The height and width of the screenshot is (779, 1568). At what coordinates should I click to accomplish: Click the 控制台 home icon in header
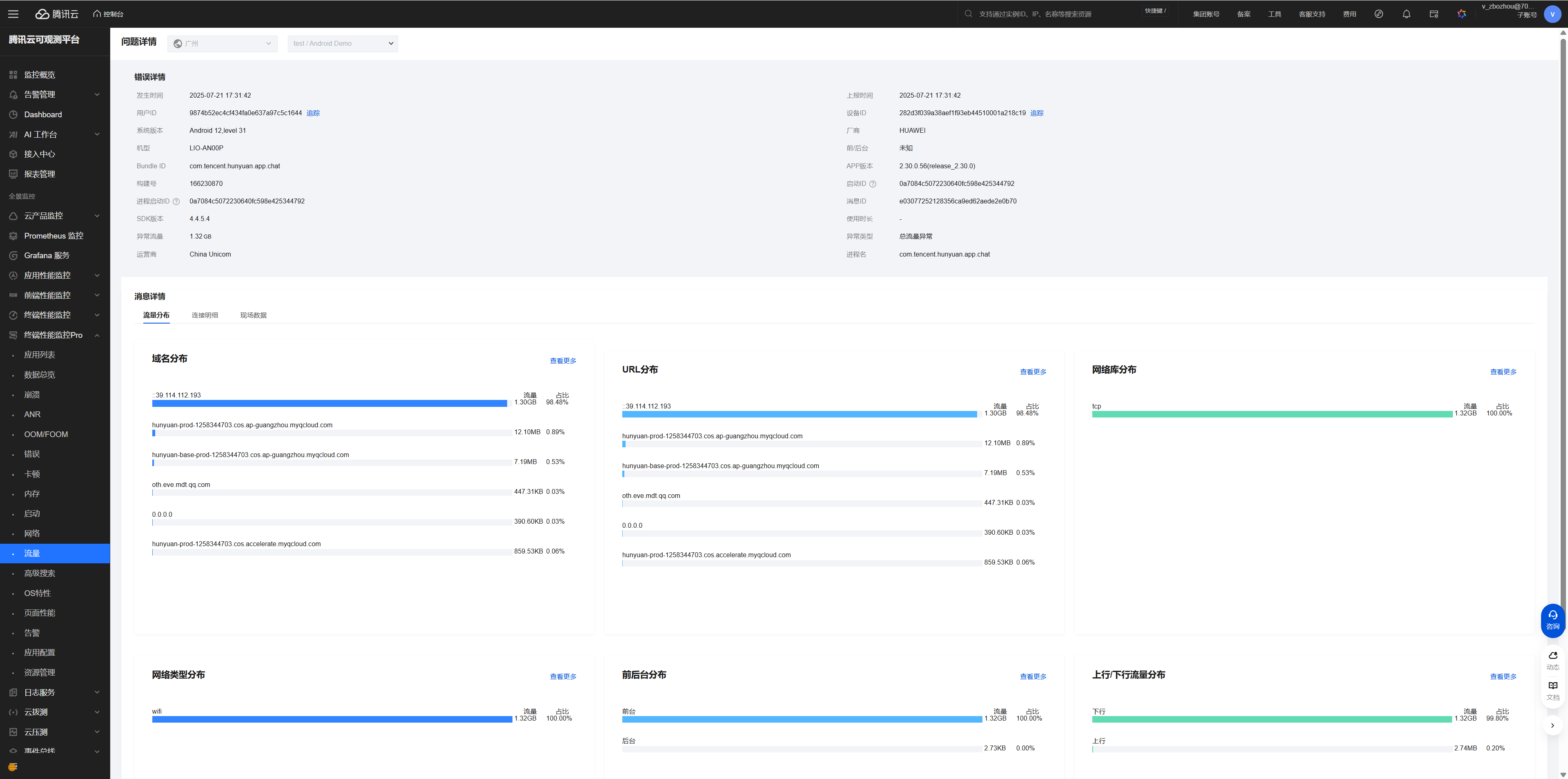[97, 13]
